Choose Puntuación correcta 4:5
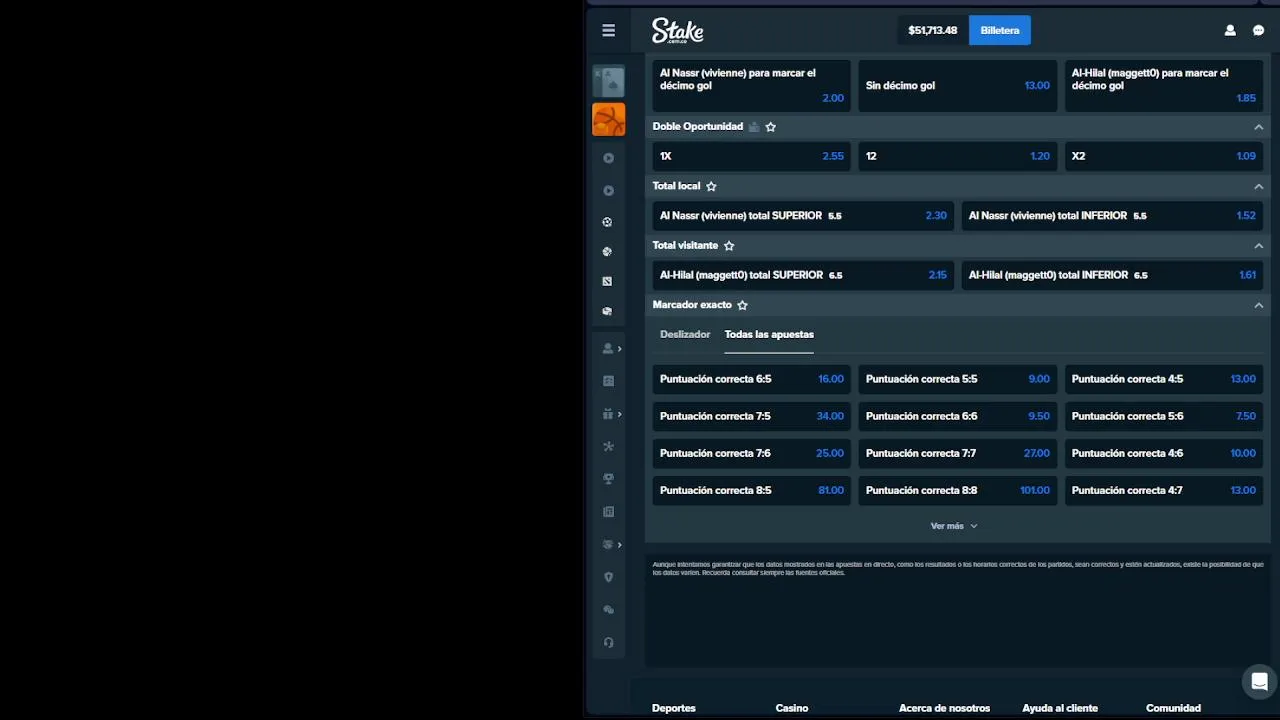The image size is (1280, 720). (x=1164, y=379)
